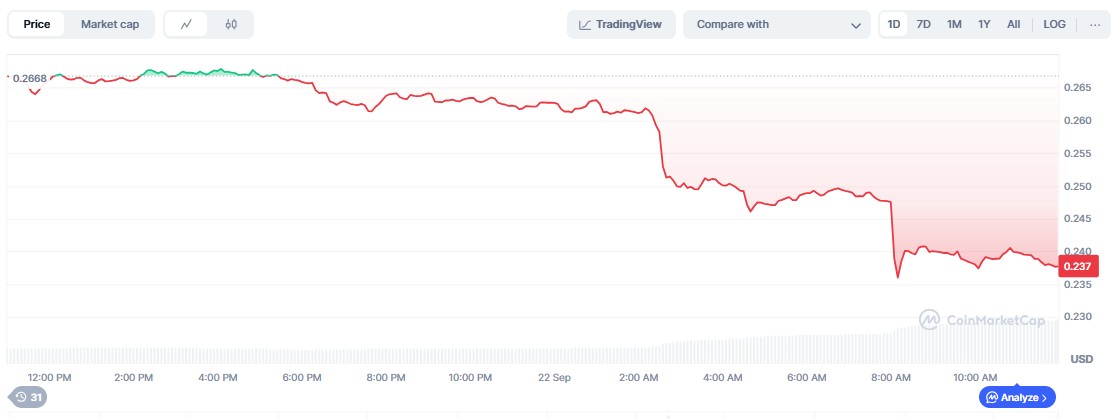The width and height of the screenshot is (1111, 419).
Task: Switch to line chart view icon
Action: (x=186, y=24)
